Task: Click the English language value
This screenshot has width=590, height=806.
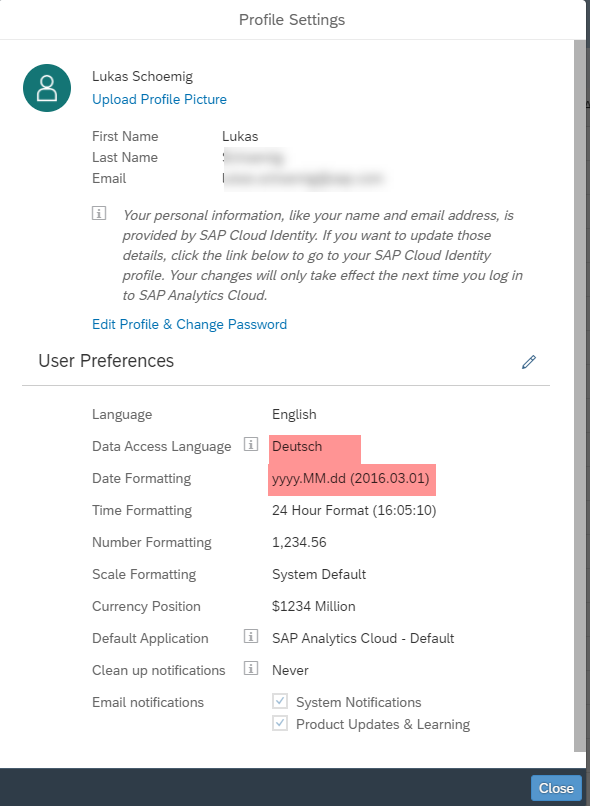Action: click(294, 414)
